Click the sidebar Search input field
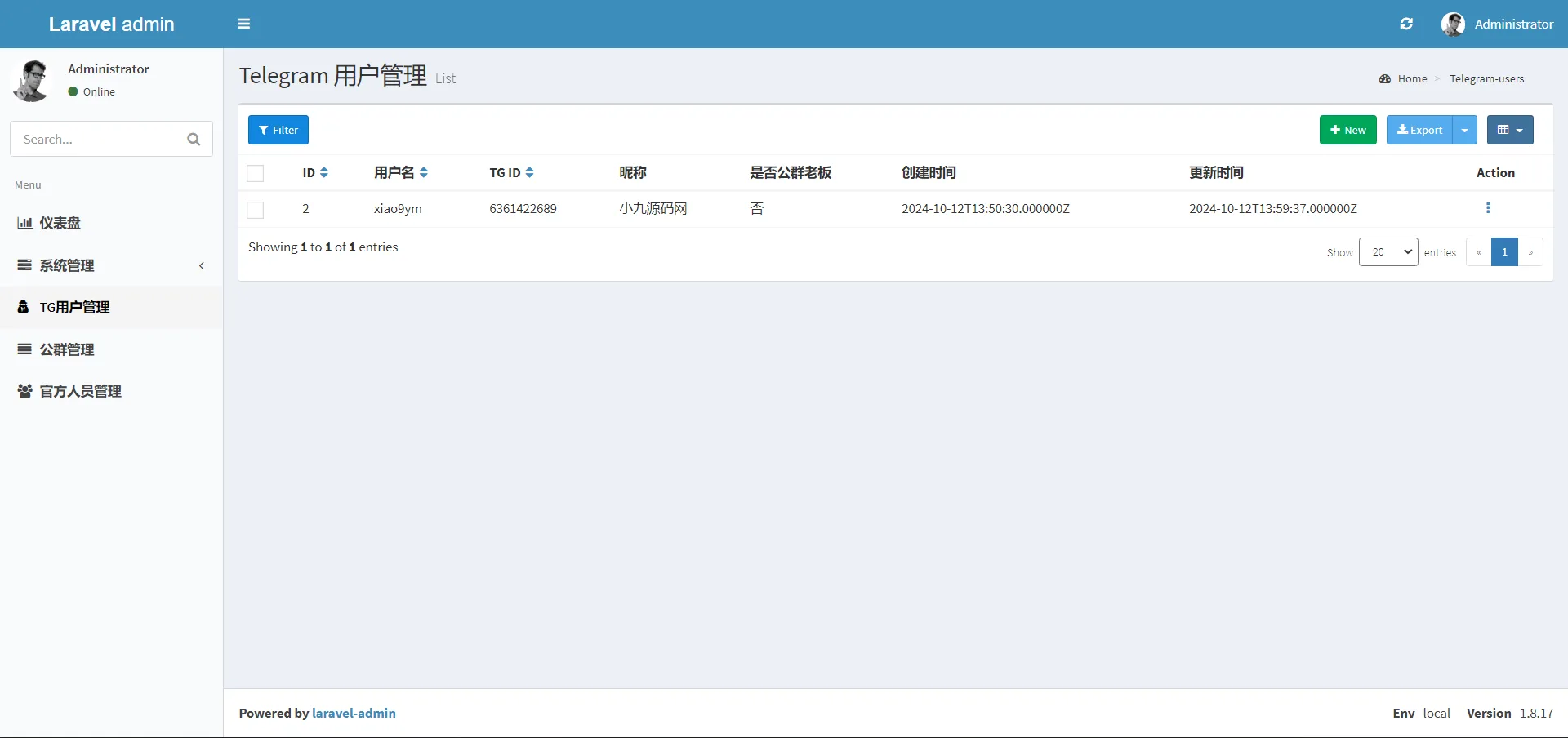 [x=98, y=140]
